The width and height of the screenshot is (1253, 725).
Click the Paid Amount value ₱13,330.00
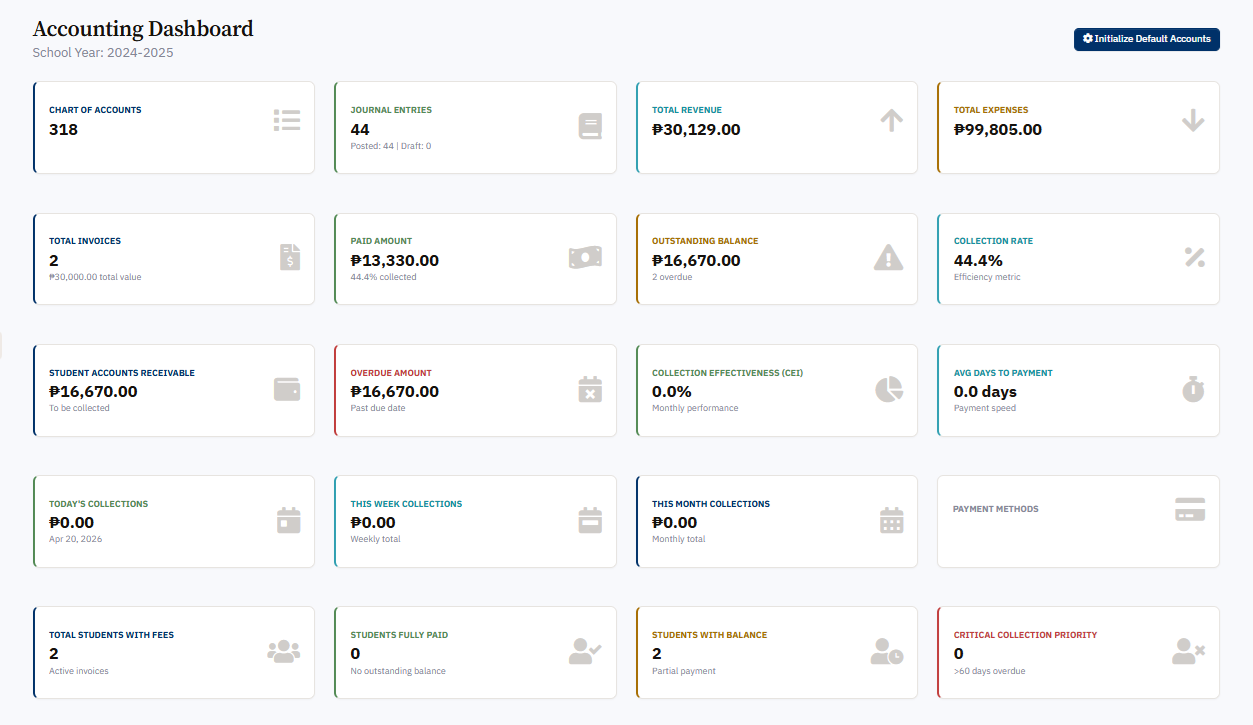(x=394, y=260)
